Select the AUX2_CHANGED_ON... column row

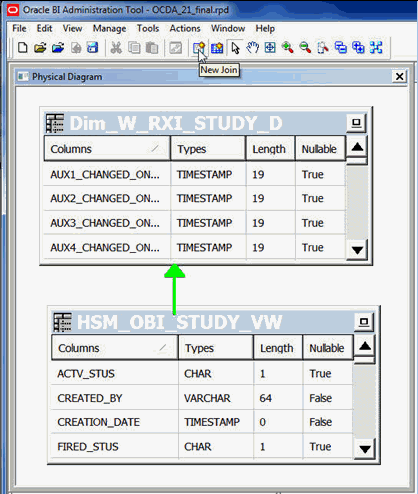tap(195, 199)
